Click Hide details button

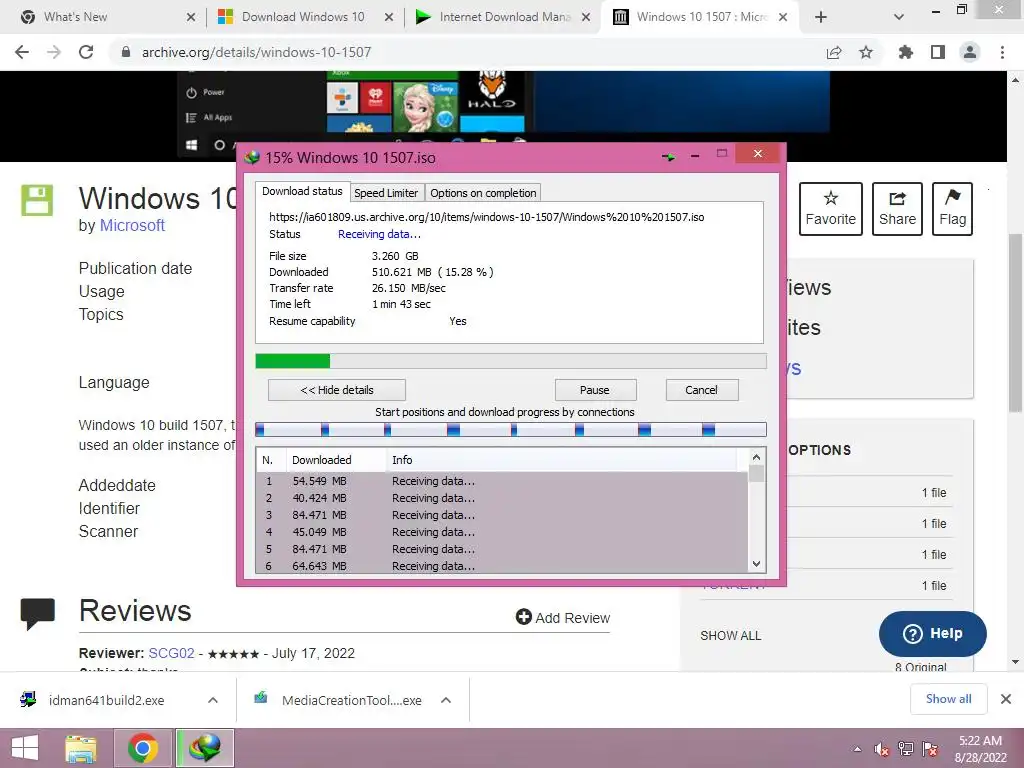(x=337, y=390)
